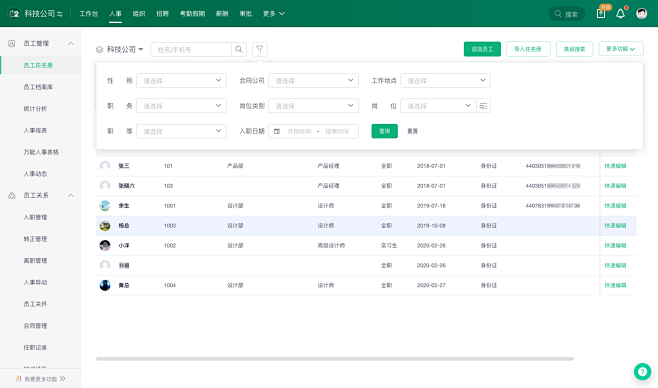Open the upgrade gift icon in header

601,13
